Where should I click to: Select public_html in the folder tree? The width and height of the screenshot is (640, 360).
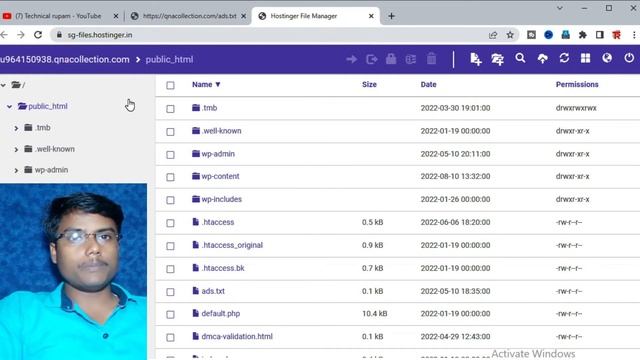(x=48, y=106)
